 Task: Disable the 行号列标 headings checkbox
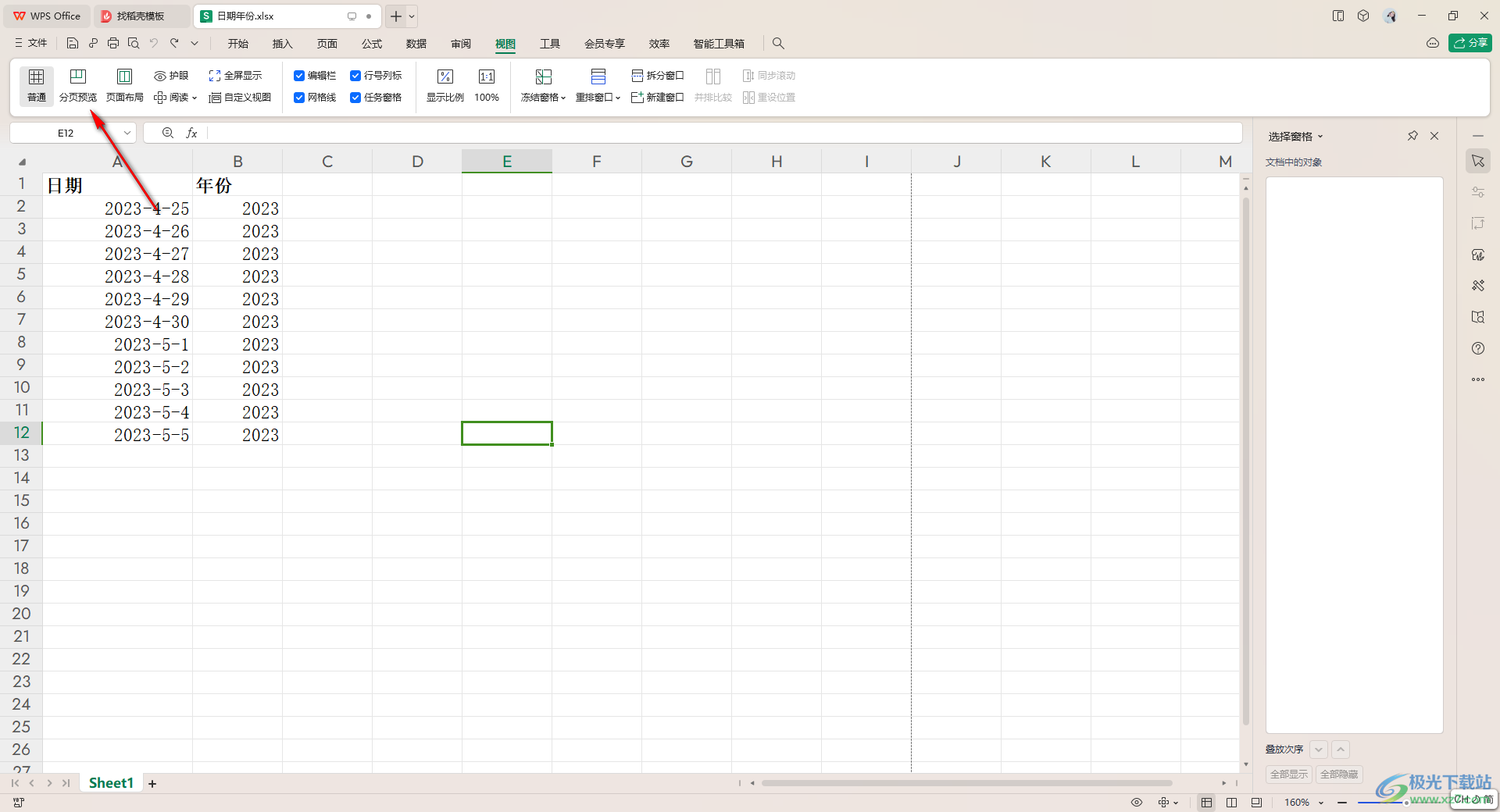point(355,76)
